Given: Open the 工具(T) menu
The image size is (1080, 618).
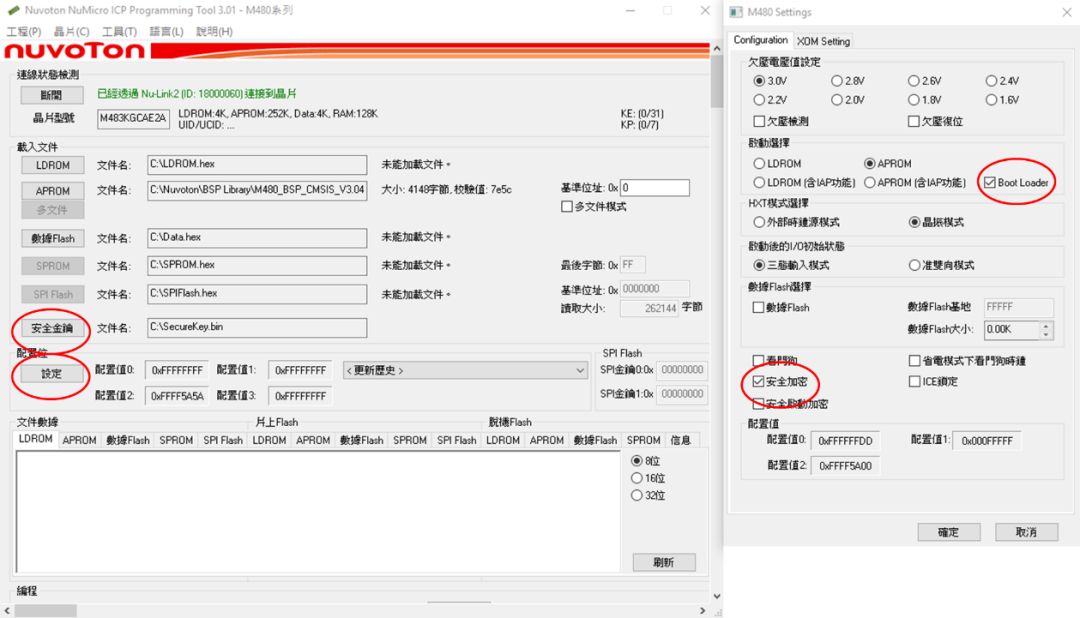Looking at the screenshot, I should 119,32.
